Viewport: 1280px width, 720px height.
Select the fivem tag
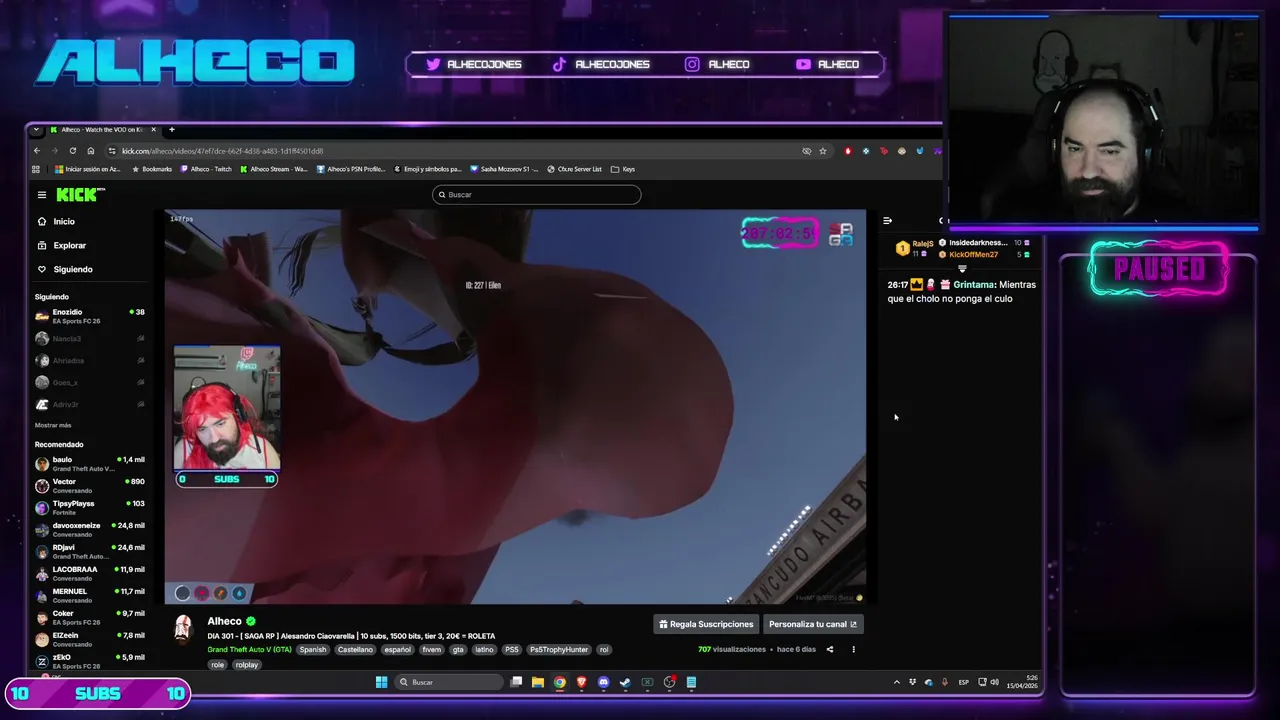431,649
